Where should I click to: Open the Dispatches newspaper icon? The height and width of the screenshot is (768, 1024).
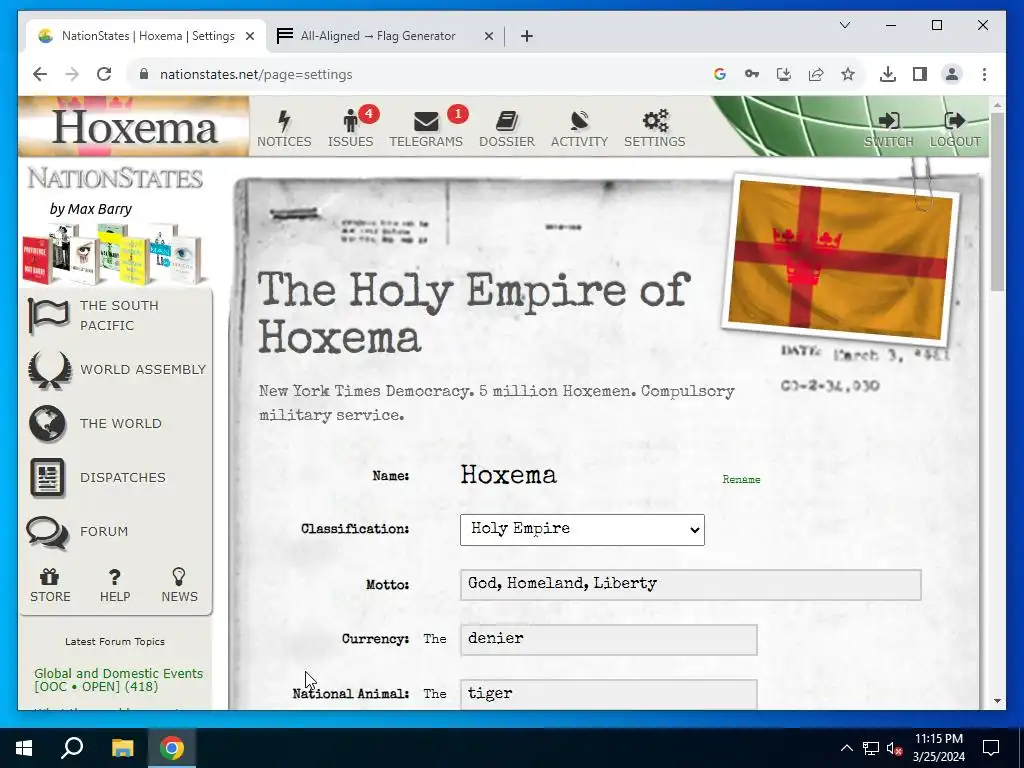pyautogui.click(x=48, y=477)
